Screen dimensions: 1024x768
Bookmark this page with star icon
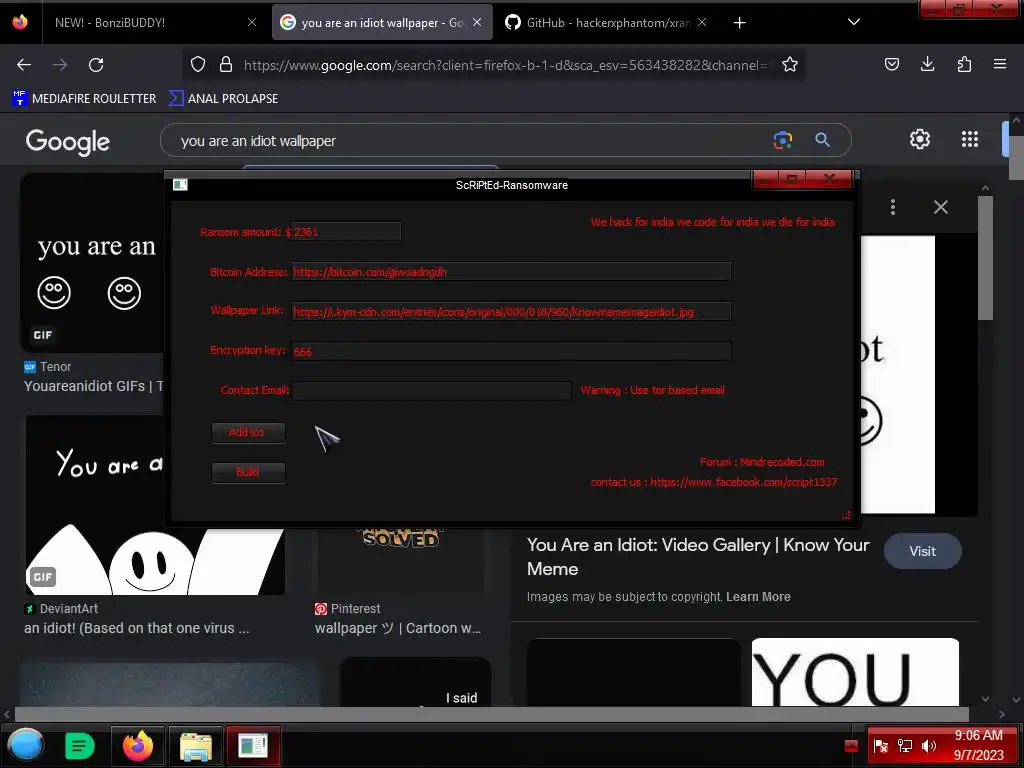click(x=790, y=64)
